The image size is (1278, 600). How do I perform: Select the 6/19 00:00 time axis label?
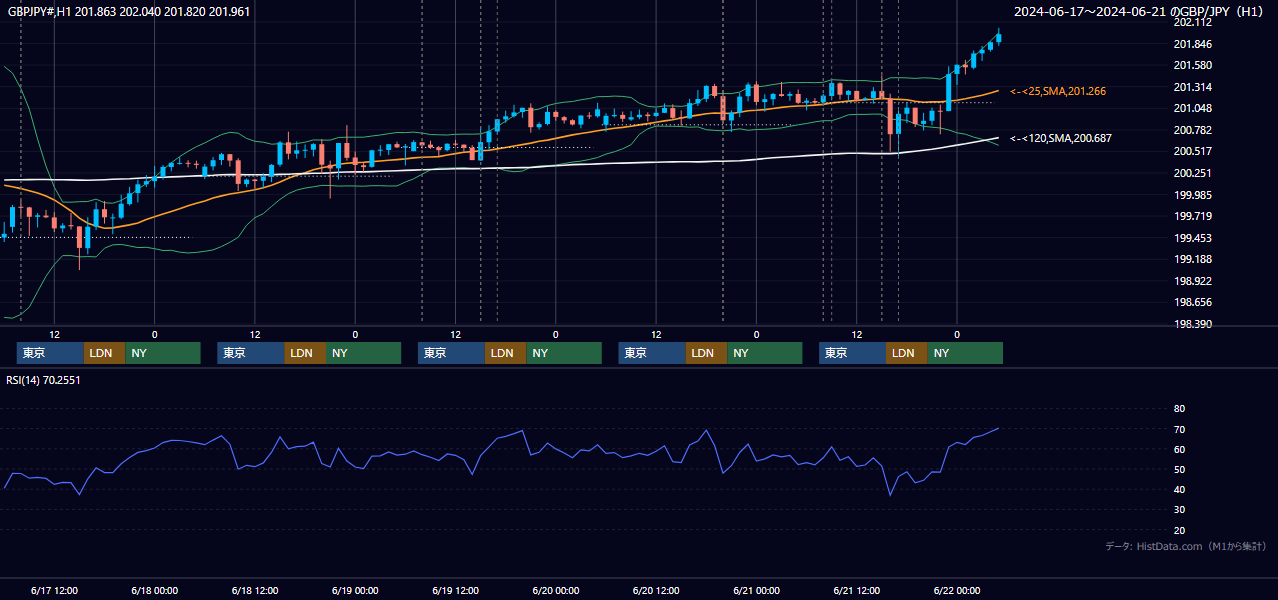355,590
